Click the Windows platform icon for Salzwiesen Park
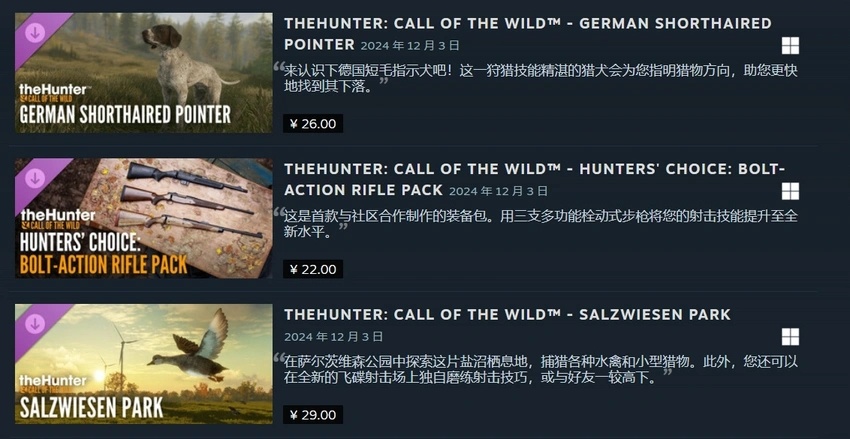850x439 pixels. click(790, 337)
